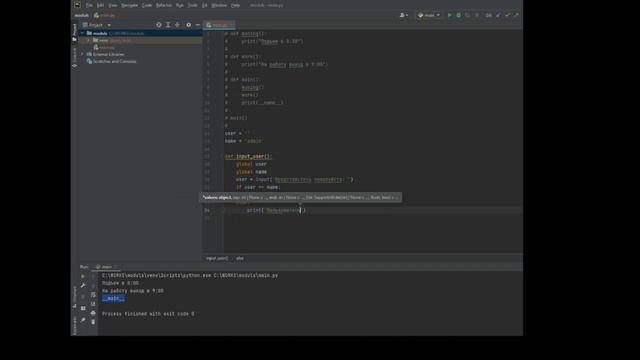Click the PyCharm application logo icon
Image resolution: width=640 pixels, height=360 pixels.
point(77,5)
